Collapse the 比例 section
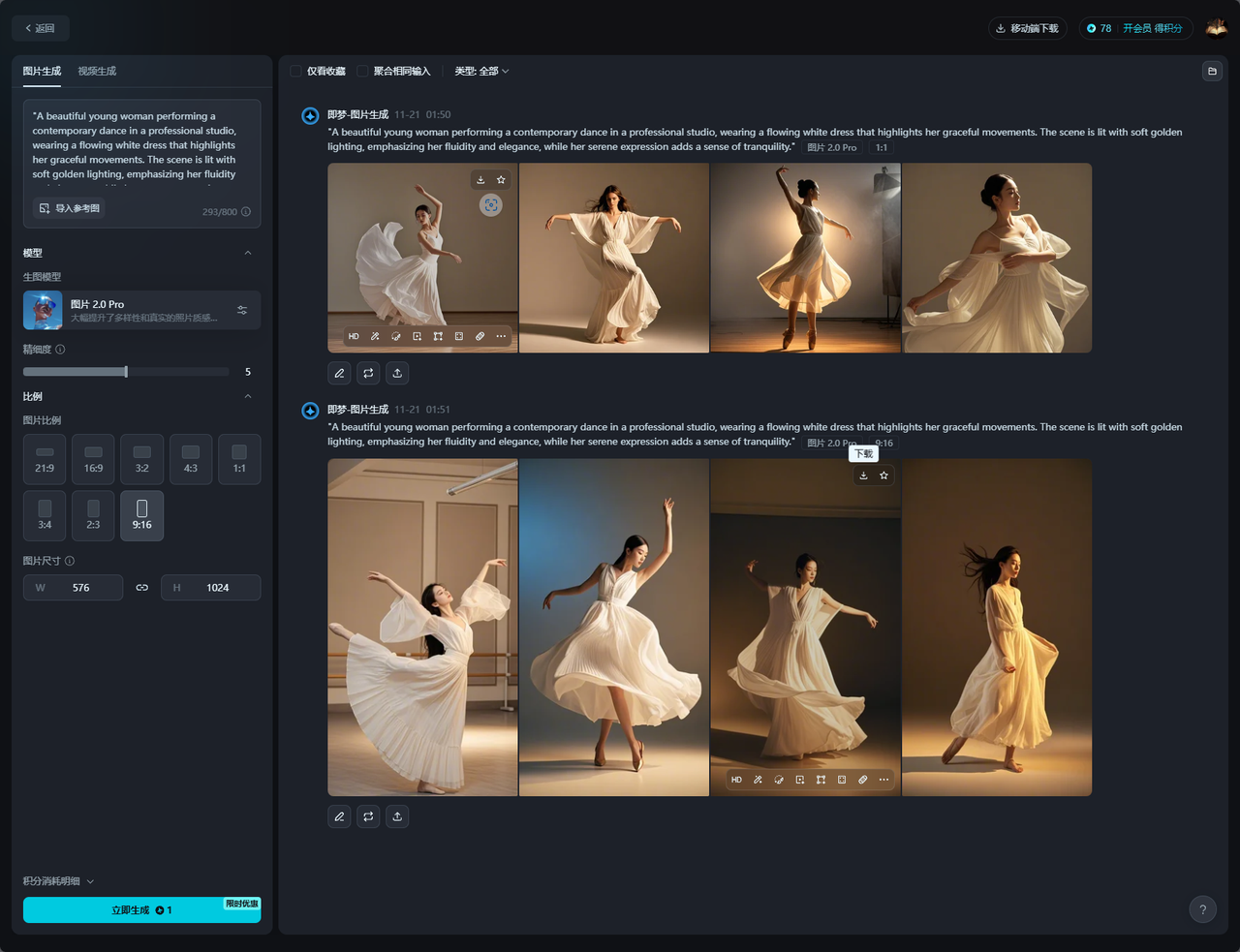Image resolution: width=1240 pixels, height=952 pixels. 248,396
